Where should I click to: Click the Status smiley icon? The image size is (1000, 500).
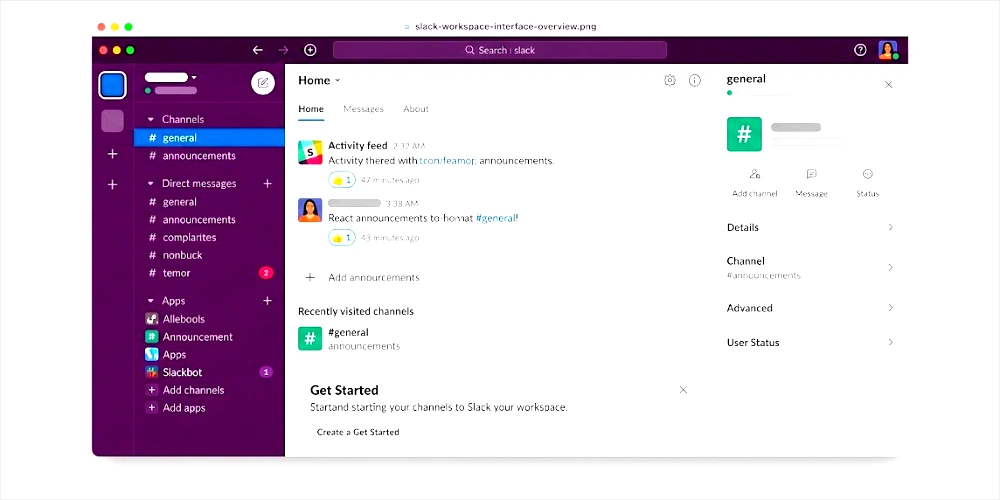click(867, 174)
